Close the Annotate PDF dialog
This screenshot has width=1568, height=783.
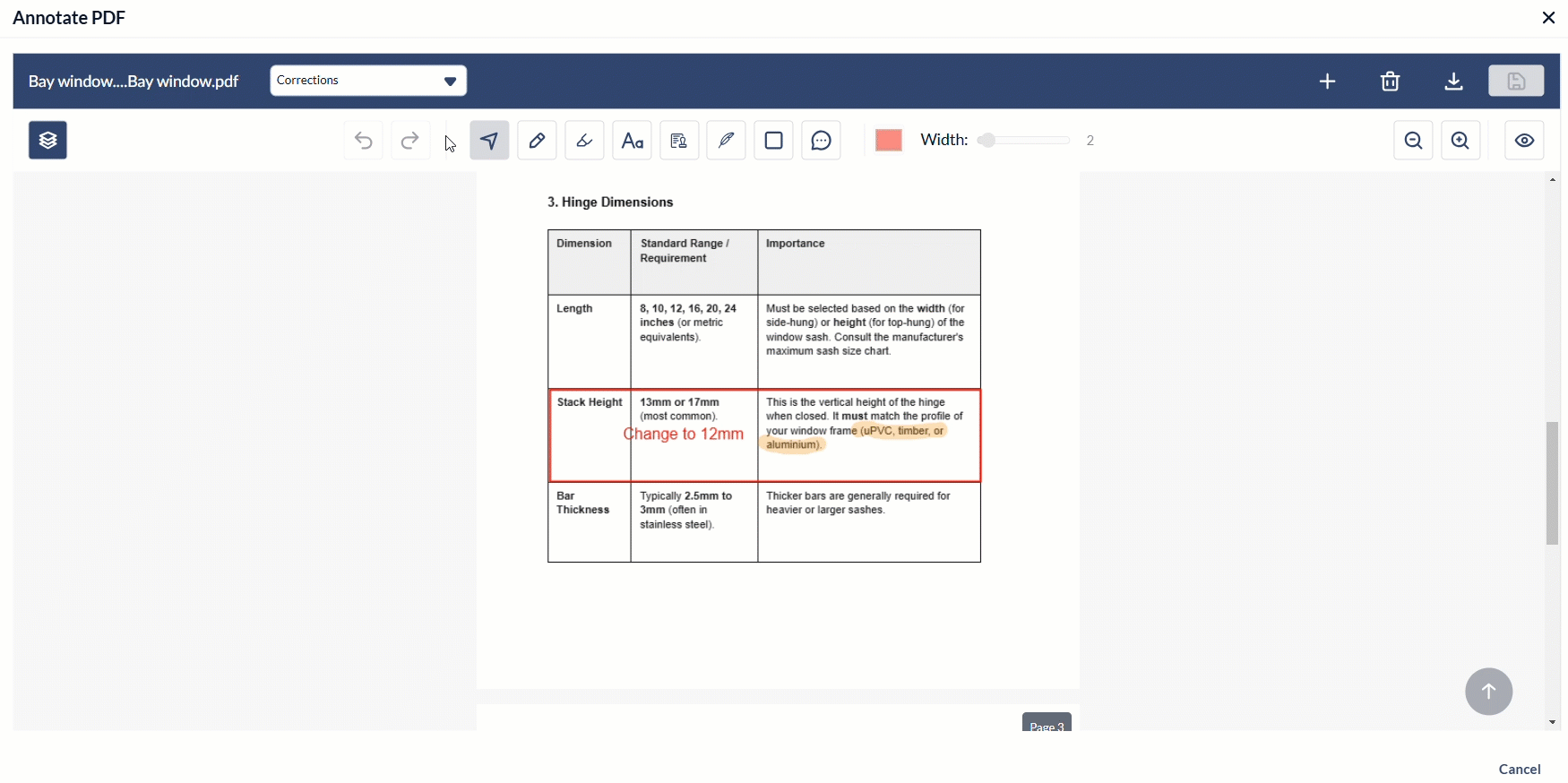[1549, 18]
